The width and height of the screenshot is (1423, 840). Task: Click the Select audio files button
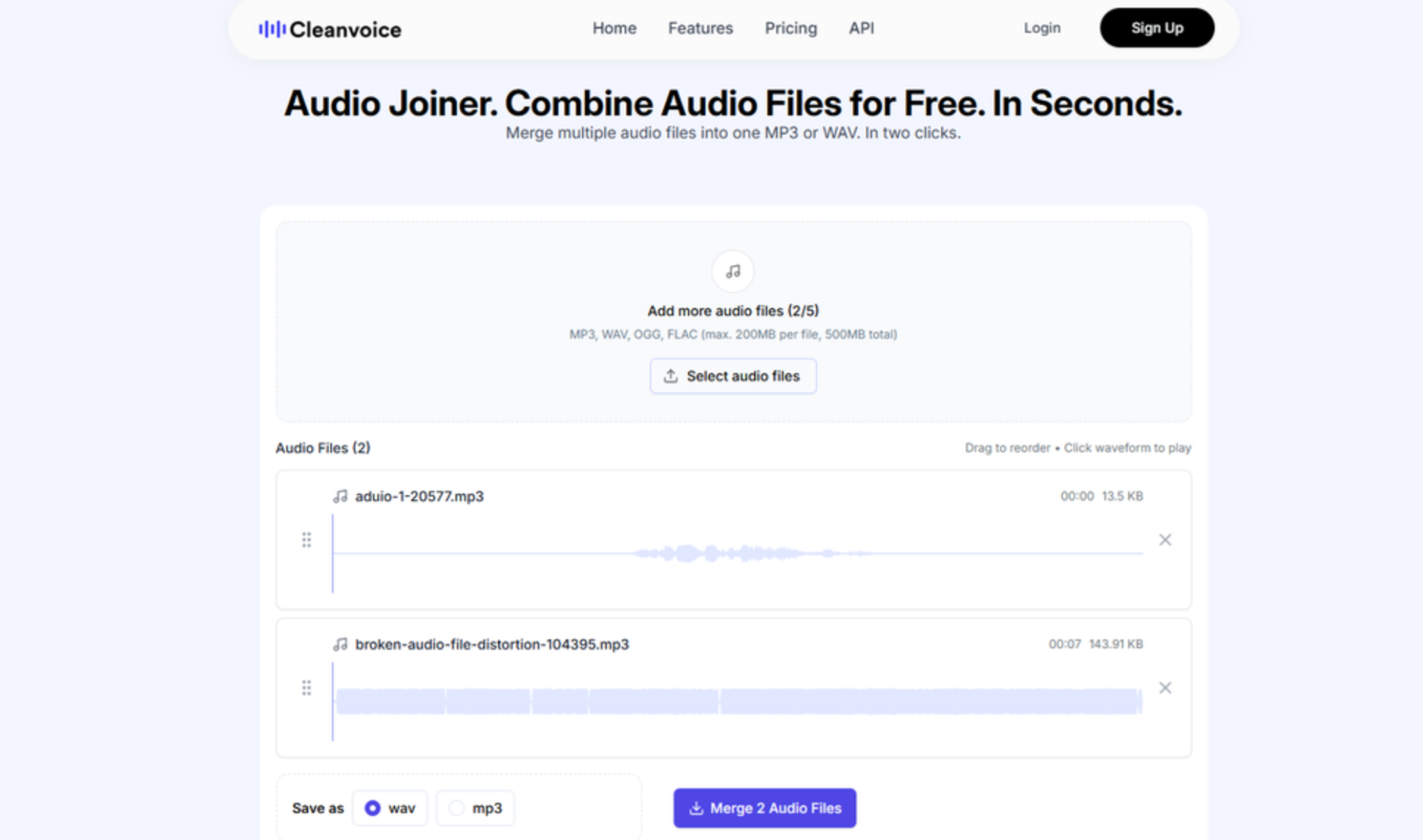coord(733,376)
